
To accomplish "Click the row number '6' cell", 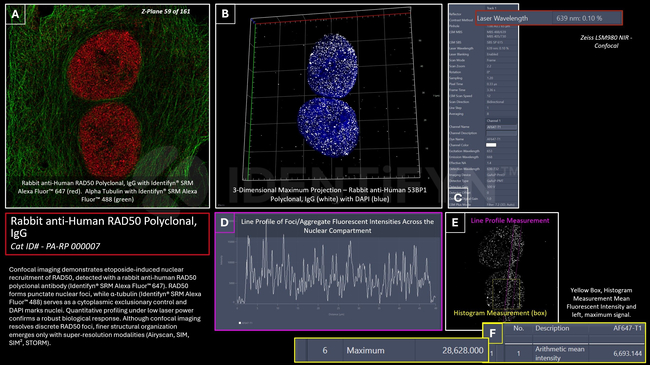I will click(x=325, y=350).
